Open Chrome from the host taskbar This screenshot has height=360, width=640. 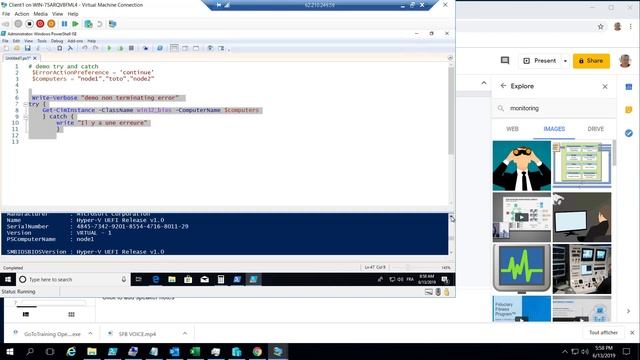click(x=257, y=351)
